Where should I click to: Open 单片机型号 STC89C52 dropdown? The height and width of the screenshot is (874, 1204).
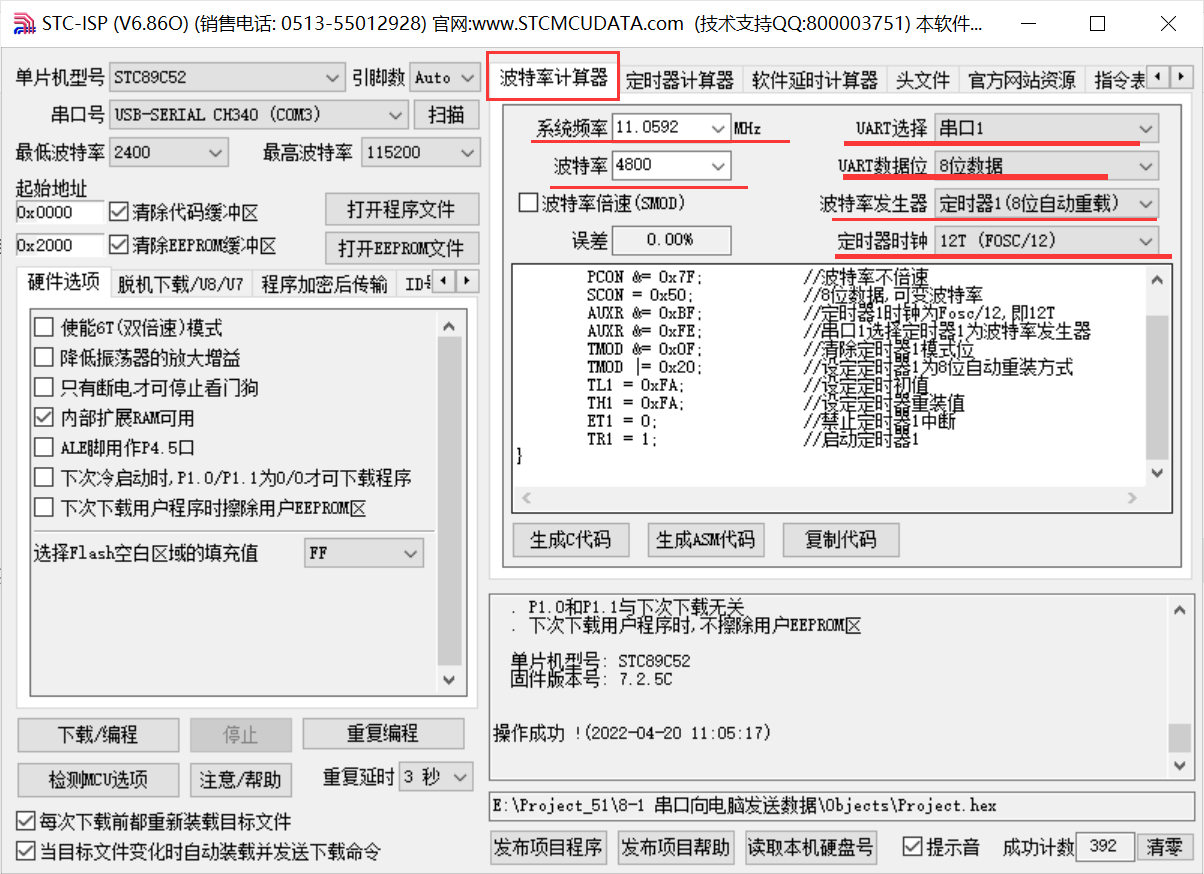227,77
